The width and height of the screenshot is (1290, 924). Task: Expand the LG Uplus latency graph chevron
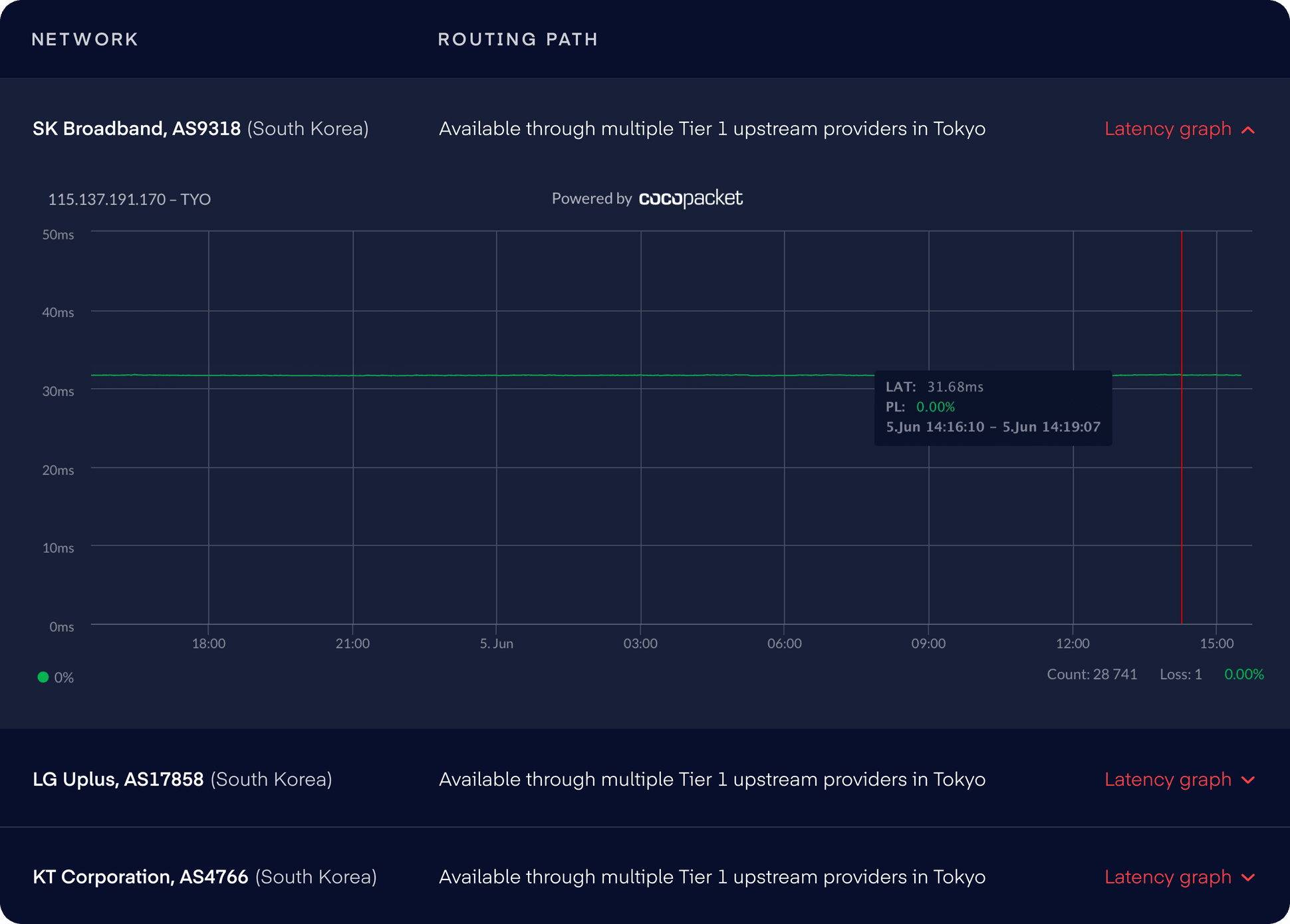[x=1248, y=780]
